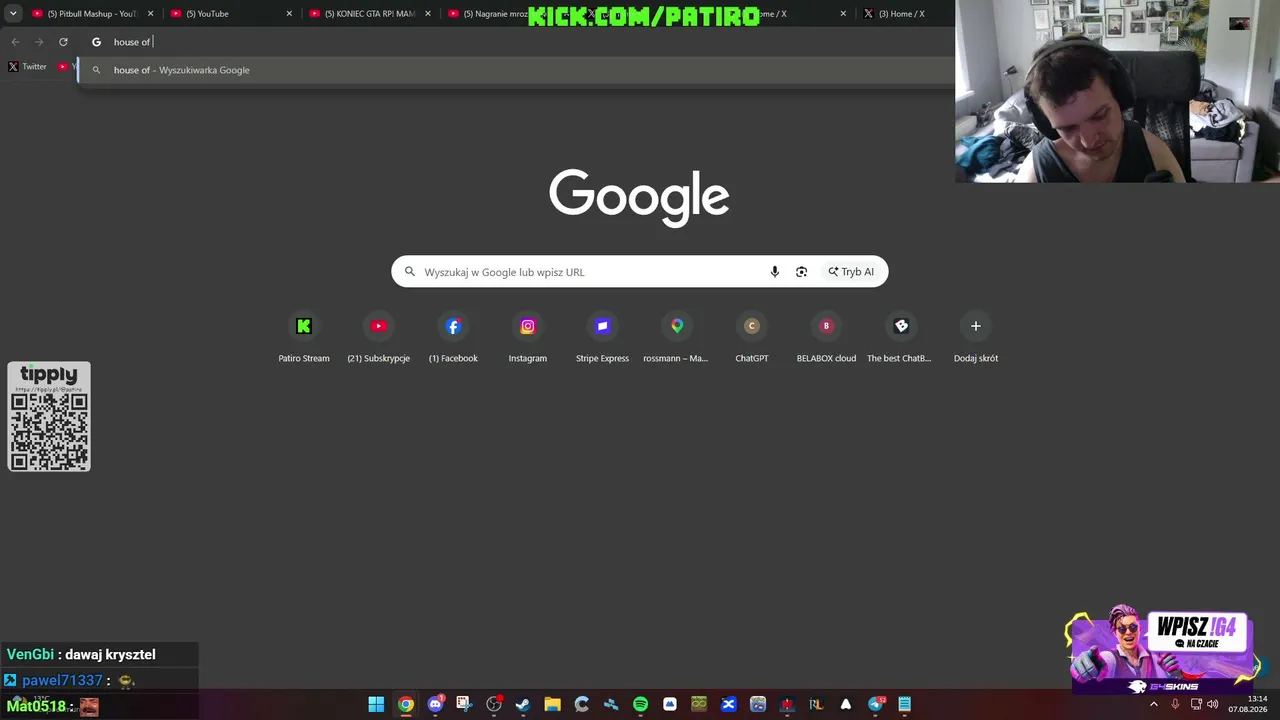Open Spotify from the taskbar
The height and width of the screenshot is (720, 1280).
[x=640, y=704]
